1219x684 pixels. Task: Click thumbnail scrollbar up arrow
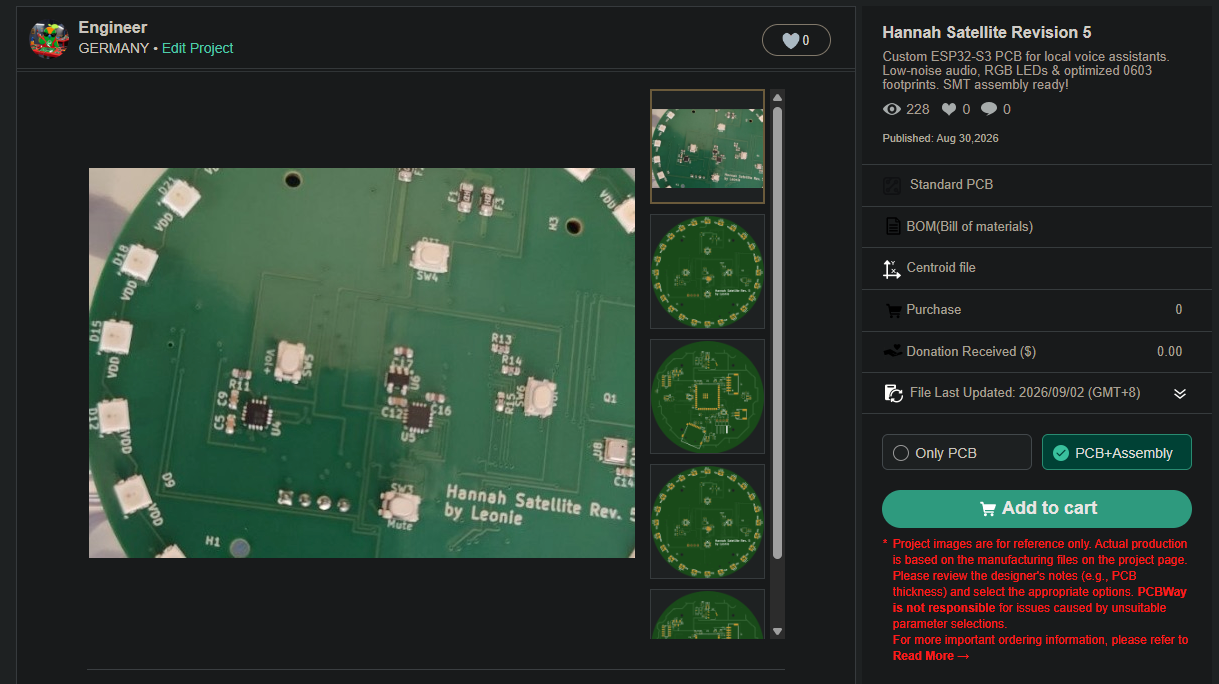click(777, 98)
